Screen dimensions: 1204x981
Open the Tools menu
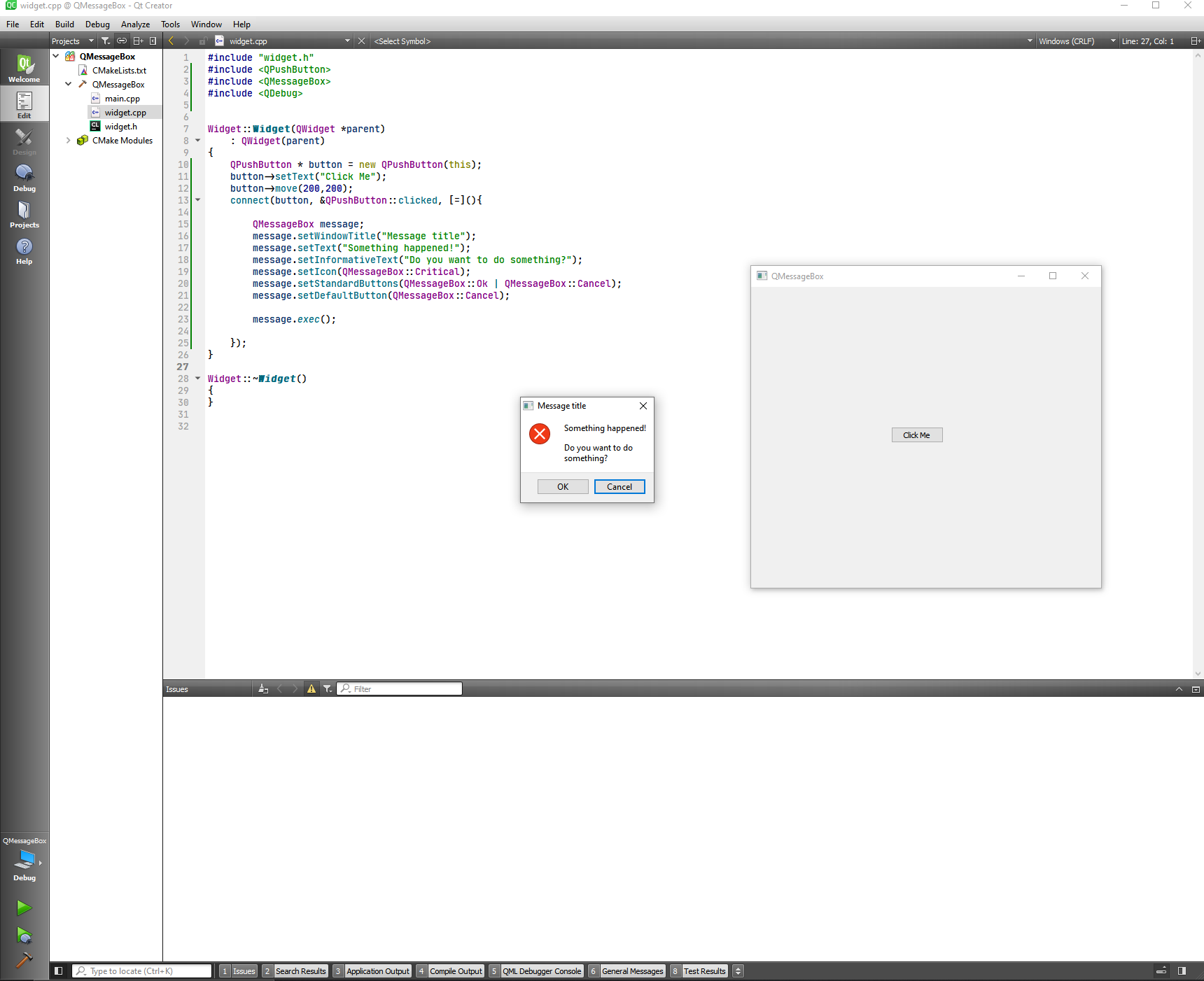[x=170, y=24]
